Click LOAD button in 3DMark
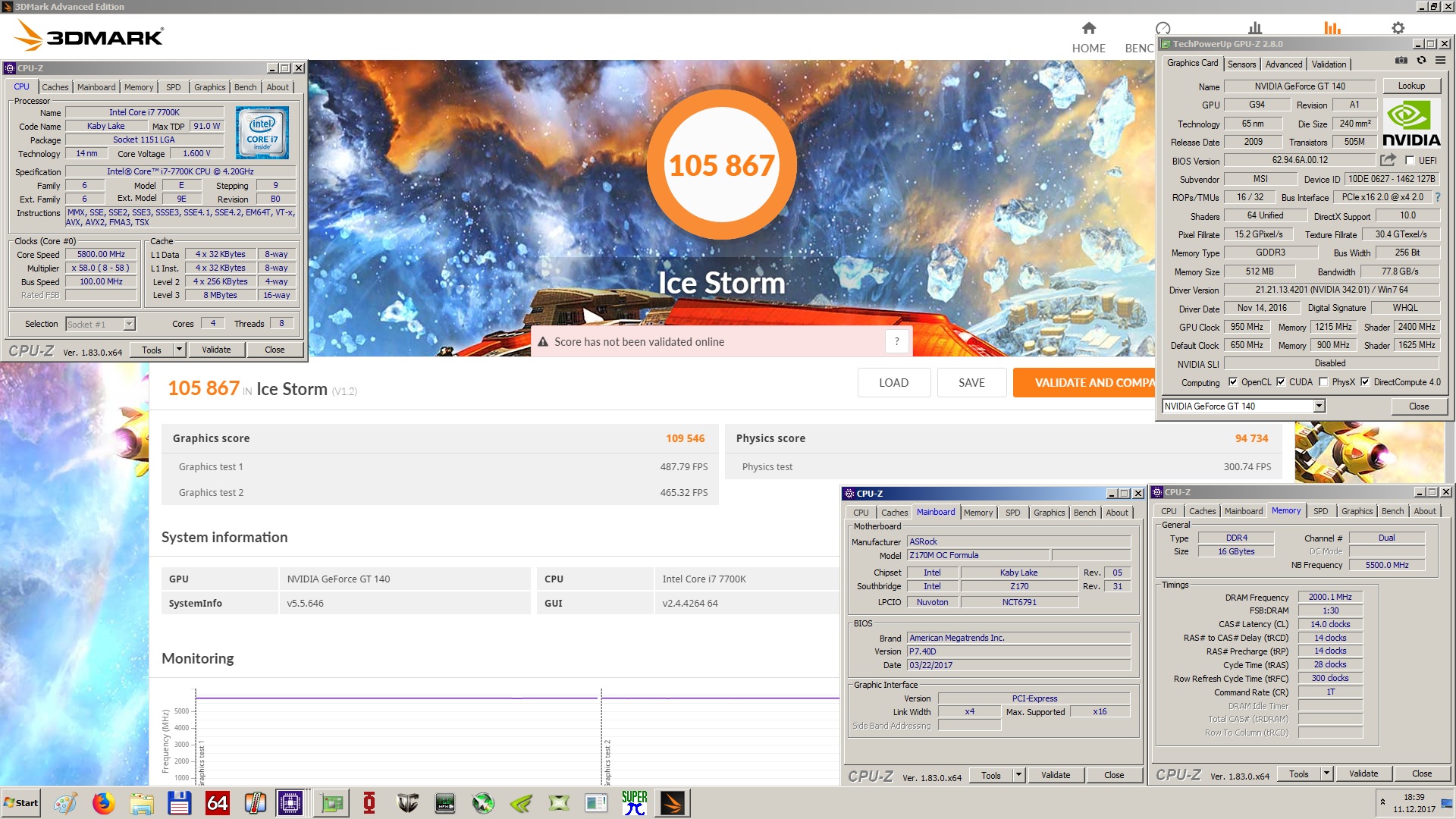 click(893, 382)
